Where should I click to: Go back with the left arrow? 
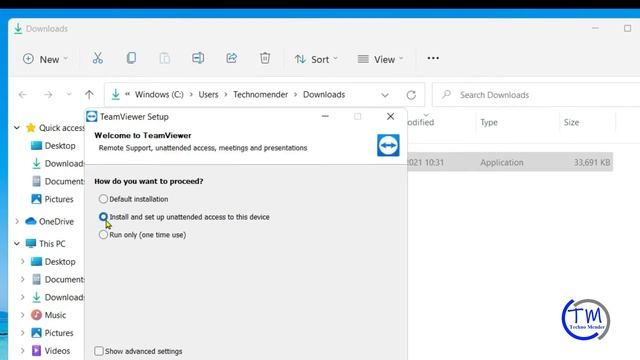(23, 95)
